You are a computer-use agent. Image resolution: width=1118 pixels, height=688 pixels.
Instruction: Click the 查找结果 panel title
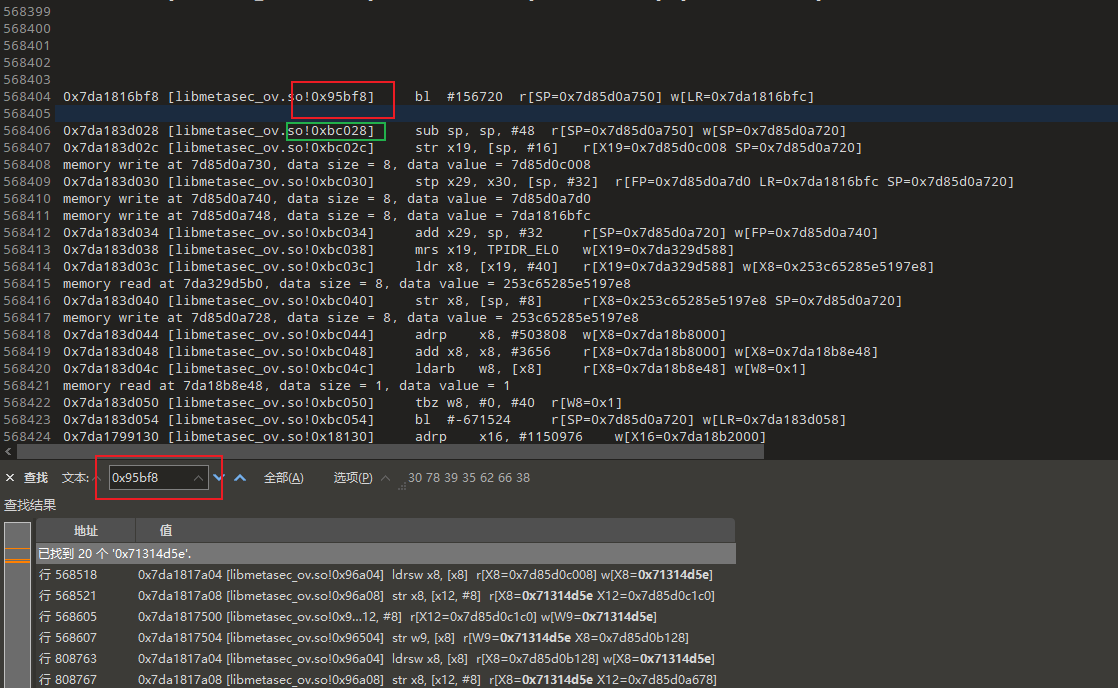click(x=30, y=505)
